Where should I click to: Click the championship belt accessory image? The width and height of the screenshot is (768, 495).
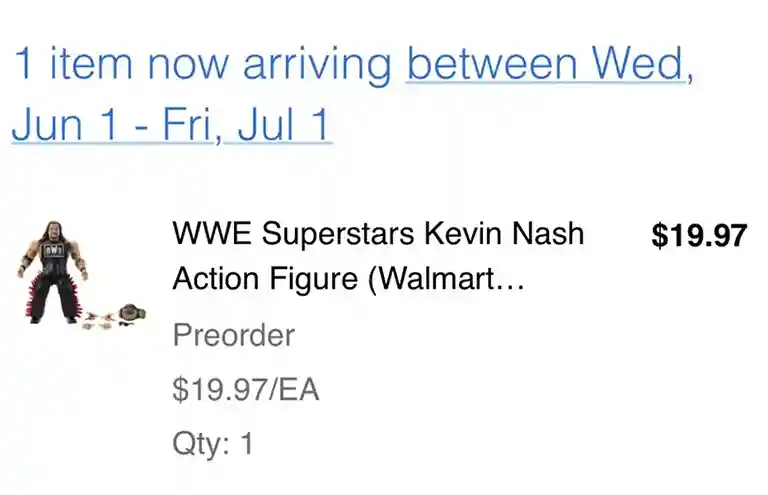[127, 312]
